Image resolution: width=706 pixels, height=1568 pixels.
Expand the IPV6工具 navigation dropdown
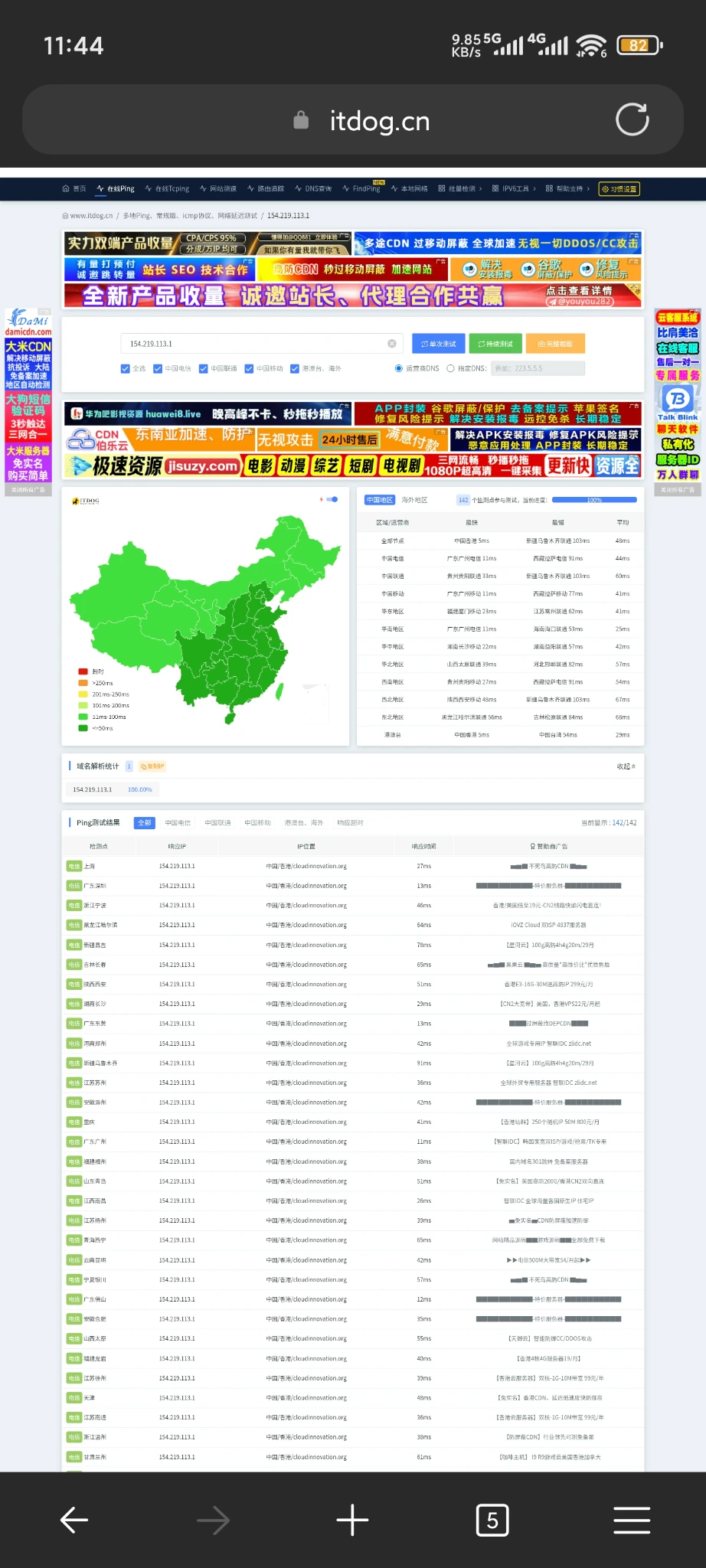(514, 188)
